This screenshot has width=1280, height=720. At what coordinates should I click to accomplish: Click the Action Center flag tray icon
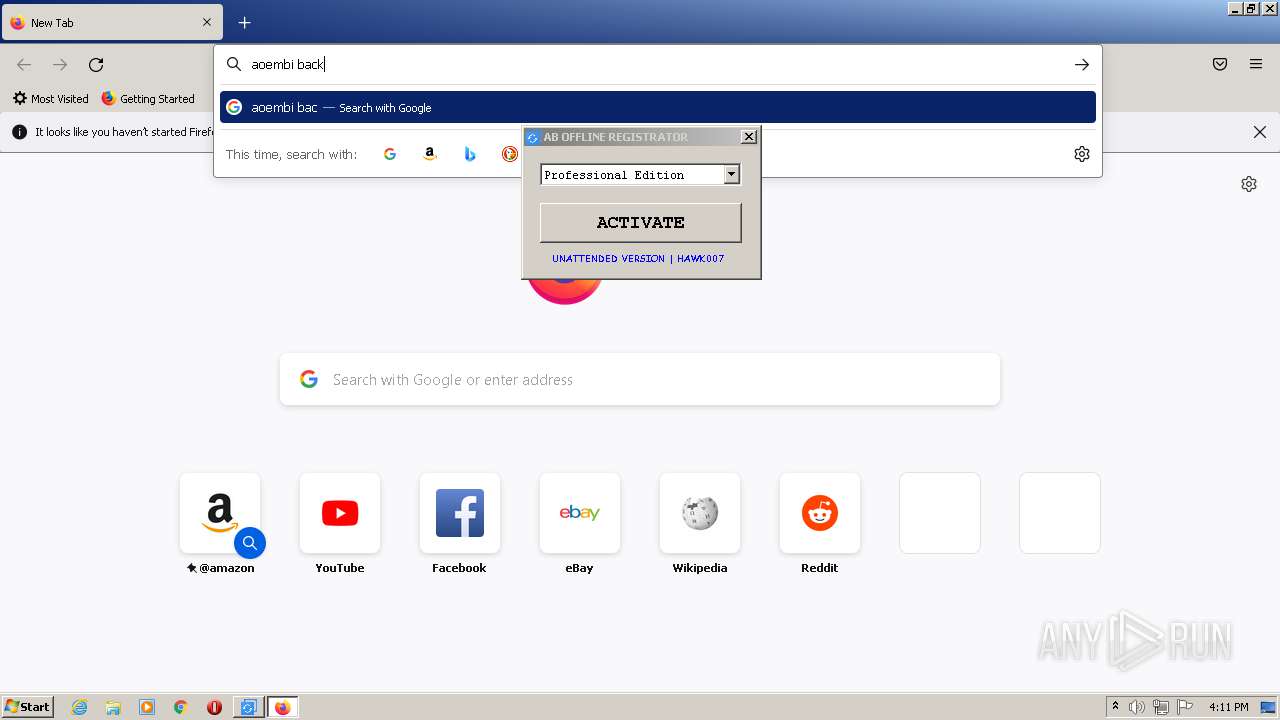tap(1185, 707)
